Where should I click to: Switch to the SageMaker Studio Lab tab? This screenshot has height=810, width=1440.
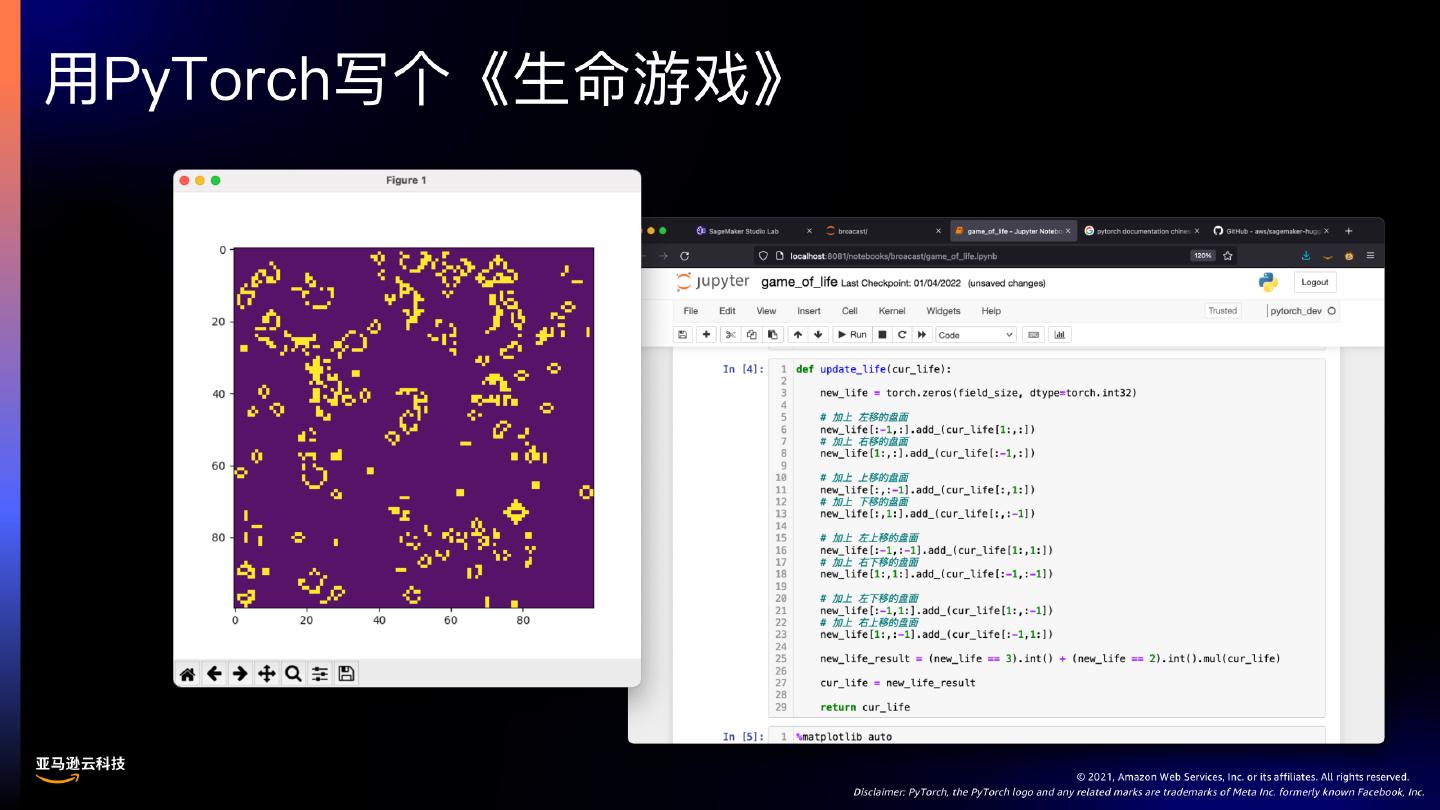click(x=742, y=231)
